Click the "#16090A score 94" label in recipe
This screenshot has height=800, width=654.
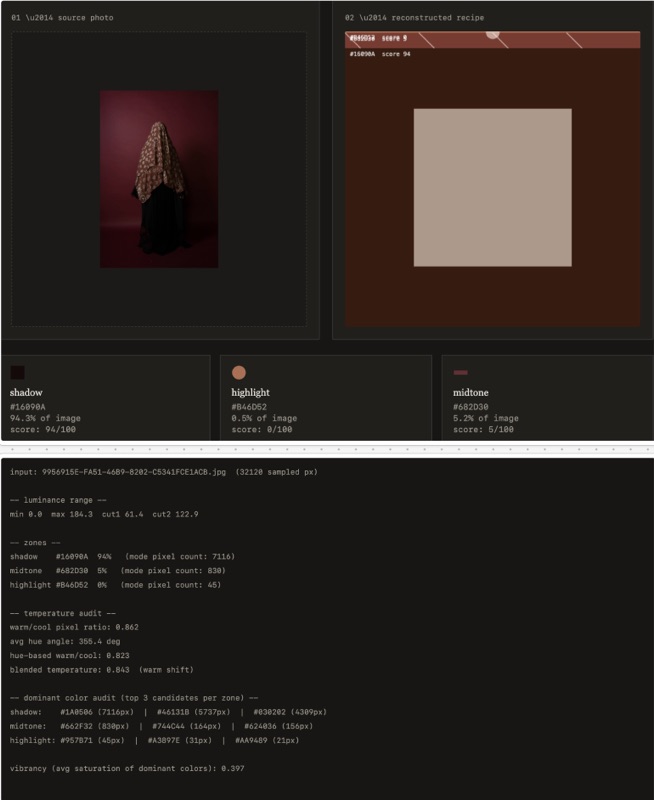point(380,54)
